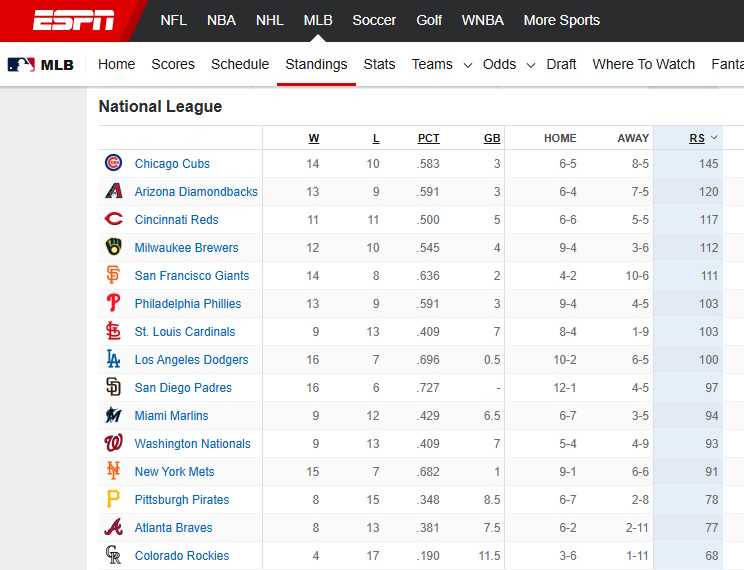This screenshot has width=744, height=570.
Task: Click the Colorado Rockies logo
Action: coord(113,555)
